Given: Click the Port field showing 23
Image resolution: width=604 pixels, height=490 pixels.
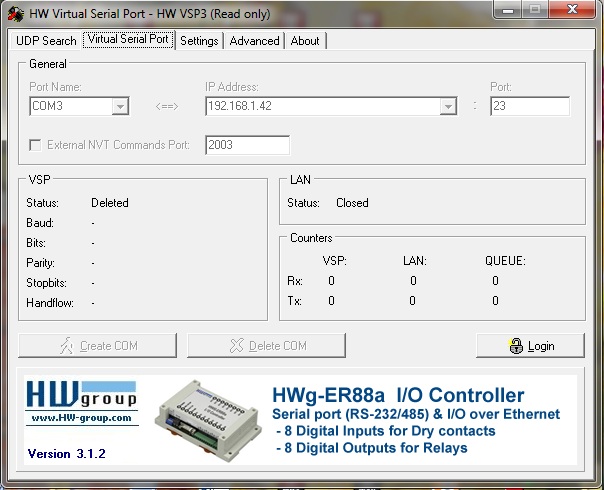Looking at the screenshot, I should (530, 106).
